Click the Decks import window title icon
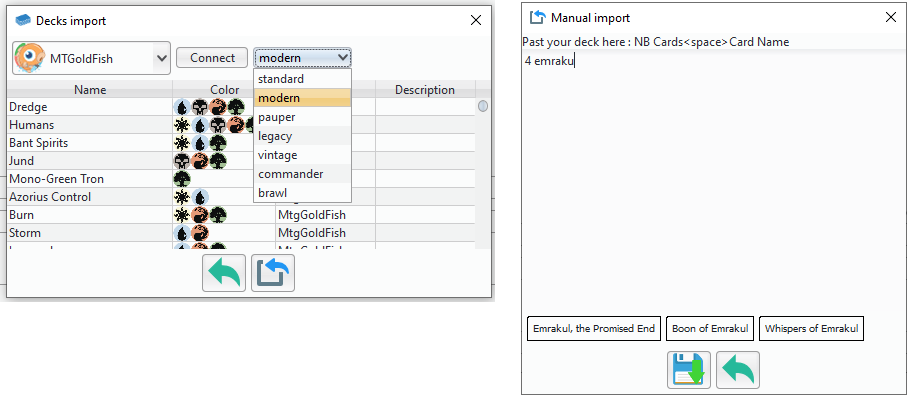This screenshot has height=399, width=913. tap(23, 20)
